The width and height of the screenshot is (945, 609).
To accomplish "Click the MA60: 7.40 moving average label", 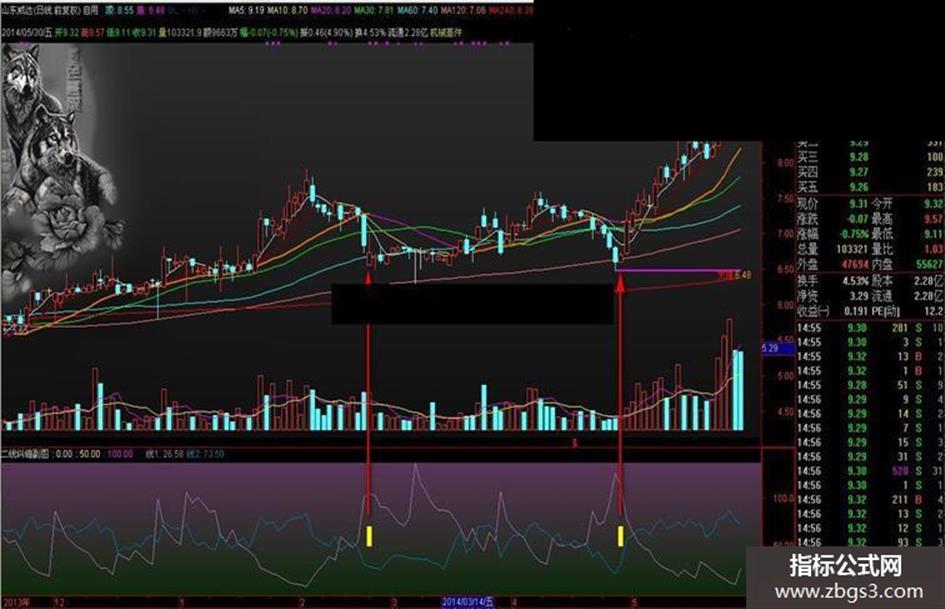I will click(x=417, y=11).
